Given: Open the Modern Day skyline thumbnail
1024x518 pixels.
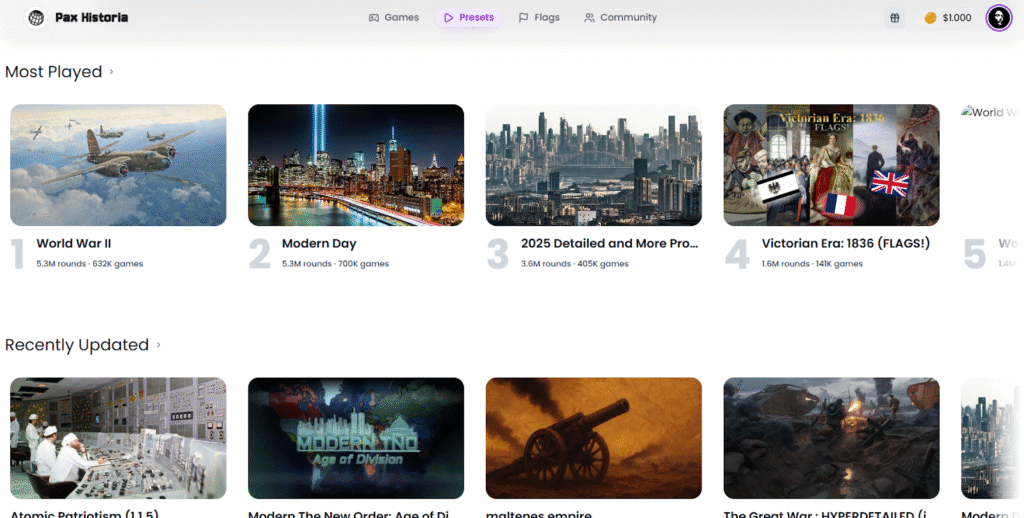Looking at the screenshot, I should pos(355,165).
